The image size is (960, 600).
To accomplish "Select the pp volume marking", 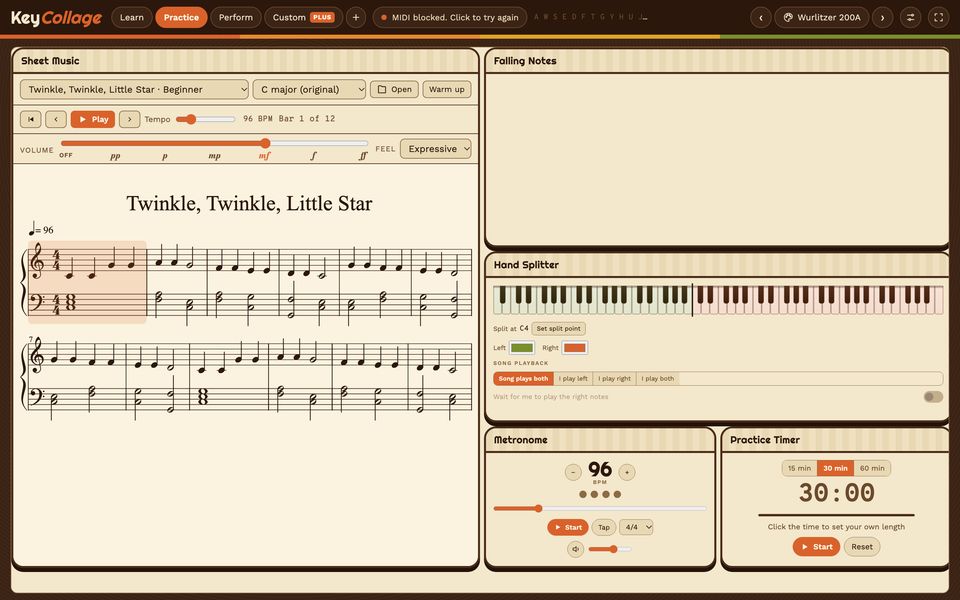I will 115,156.
